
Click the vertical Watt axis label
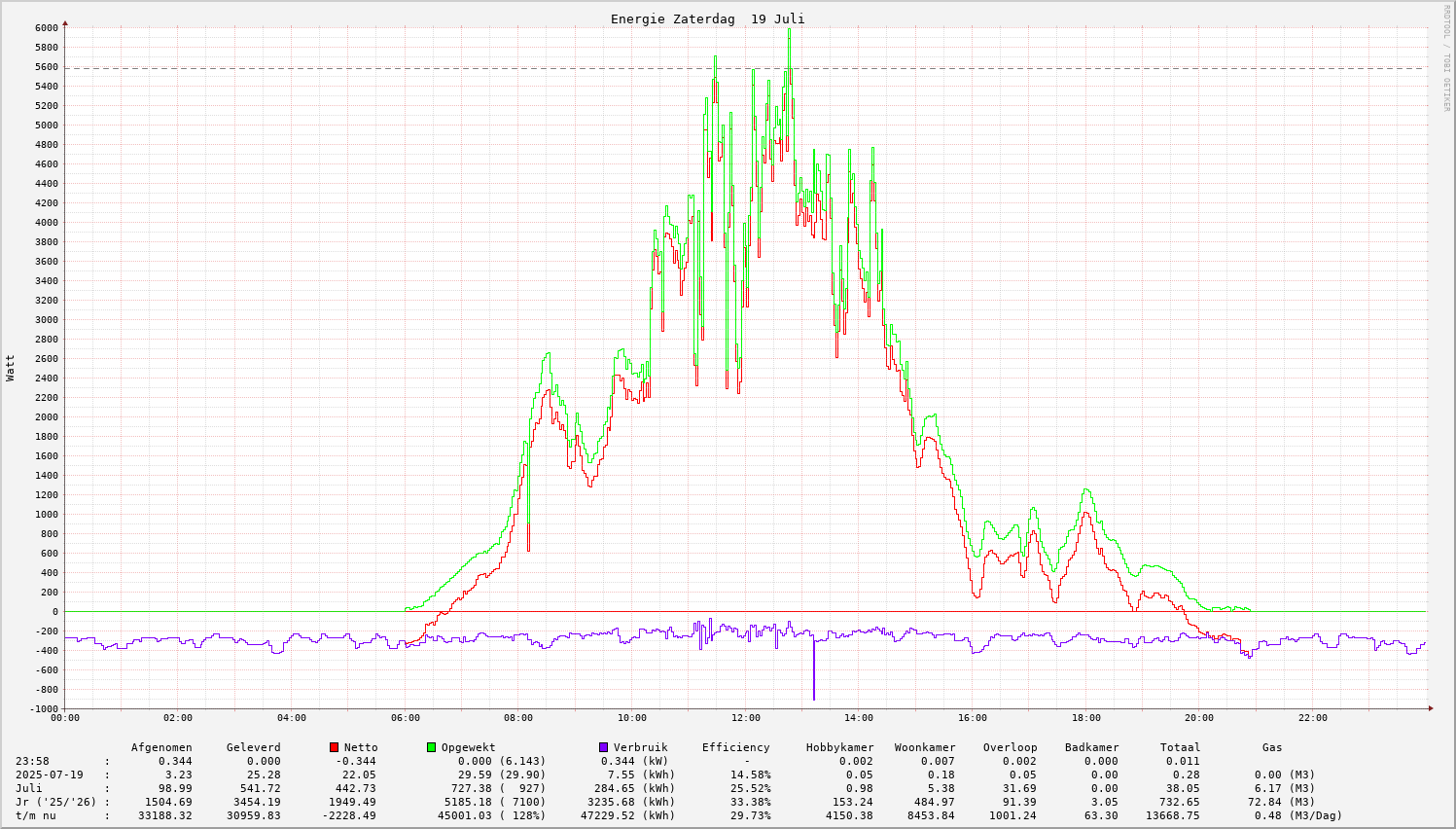[x=11, y=368]
